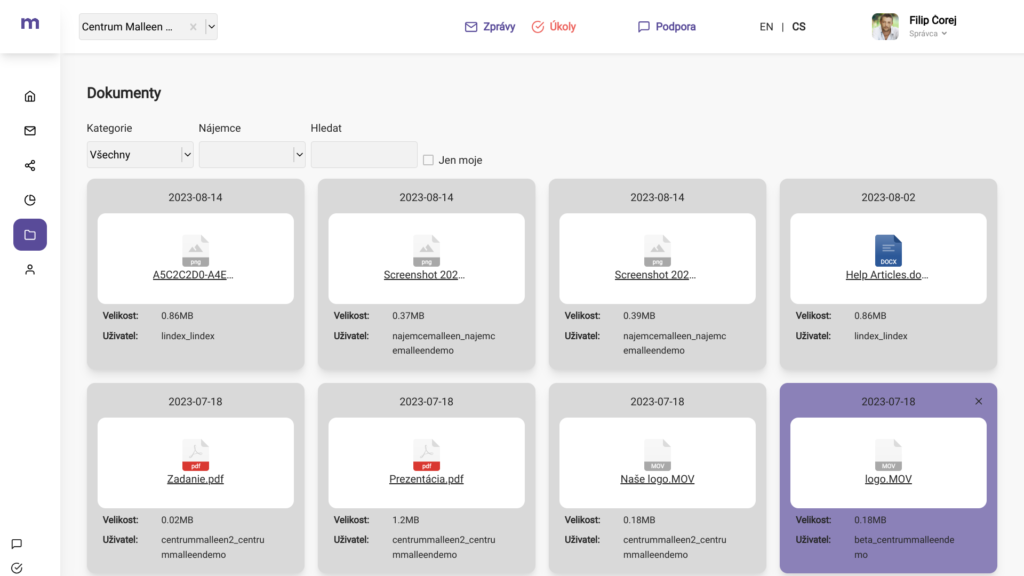The image size is (1024, 576).
Task: Click the chat bubble icon at bottom left
Action: point(17,544)
